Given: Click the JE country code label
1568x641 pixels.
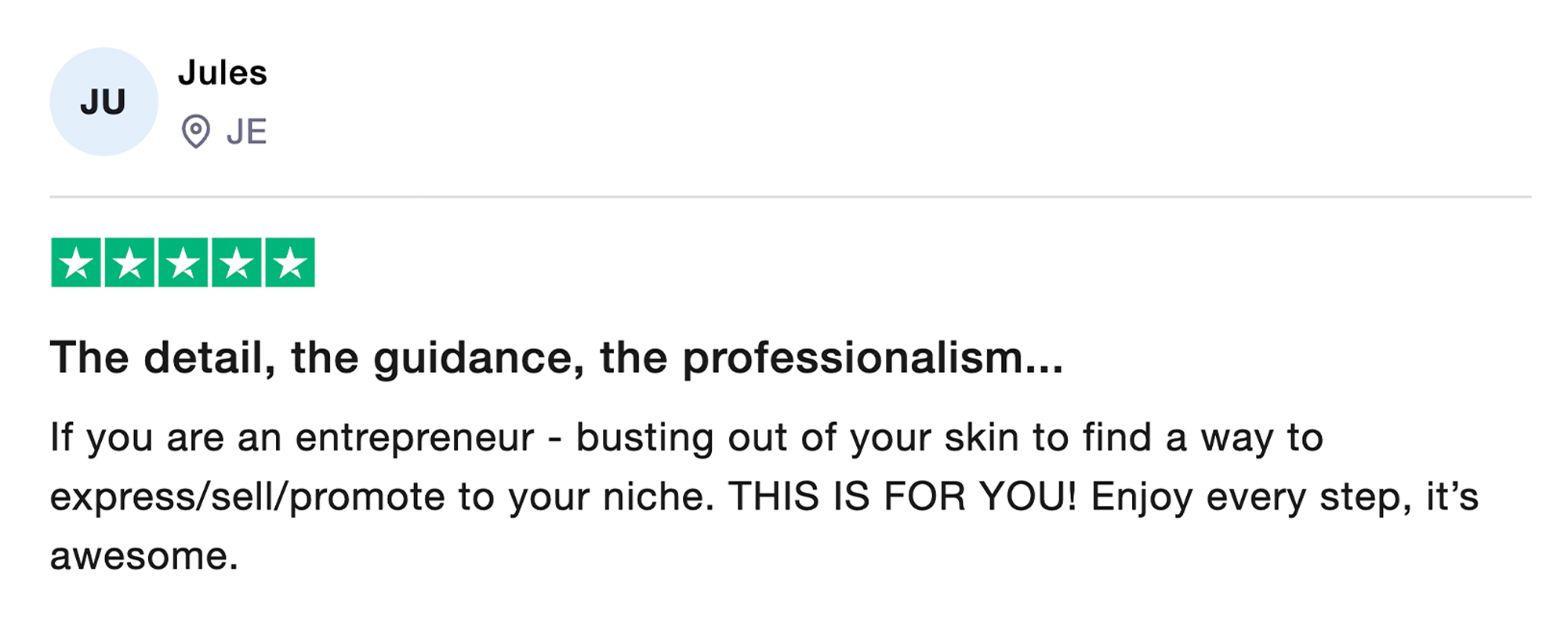Looking at the screenshot, I should [x=247, y=132].
